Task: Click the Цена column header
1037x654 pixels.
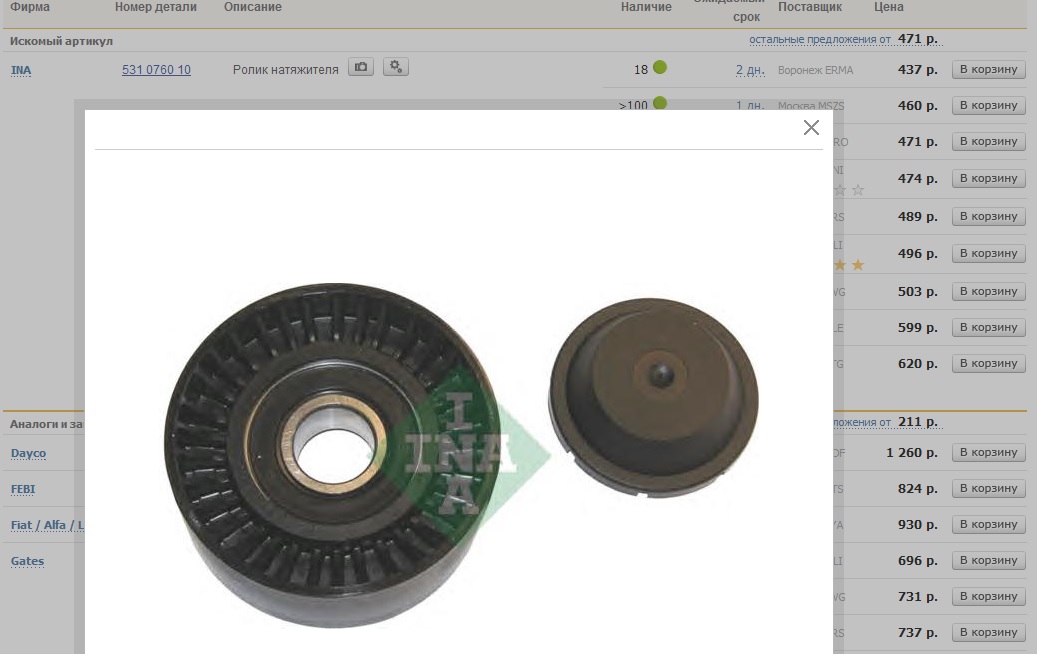Action: tap(889, 7)
